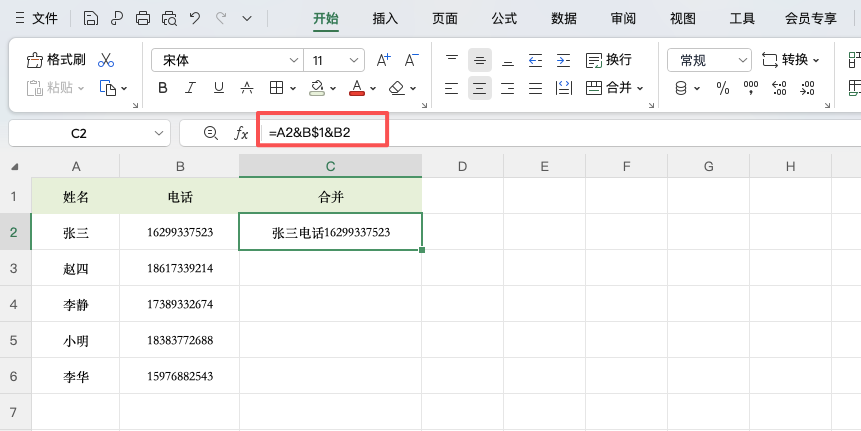Align text left
The image size is (861, 431).
pyautogui.click(x=451, y=88)
